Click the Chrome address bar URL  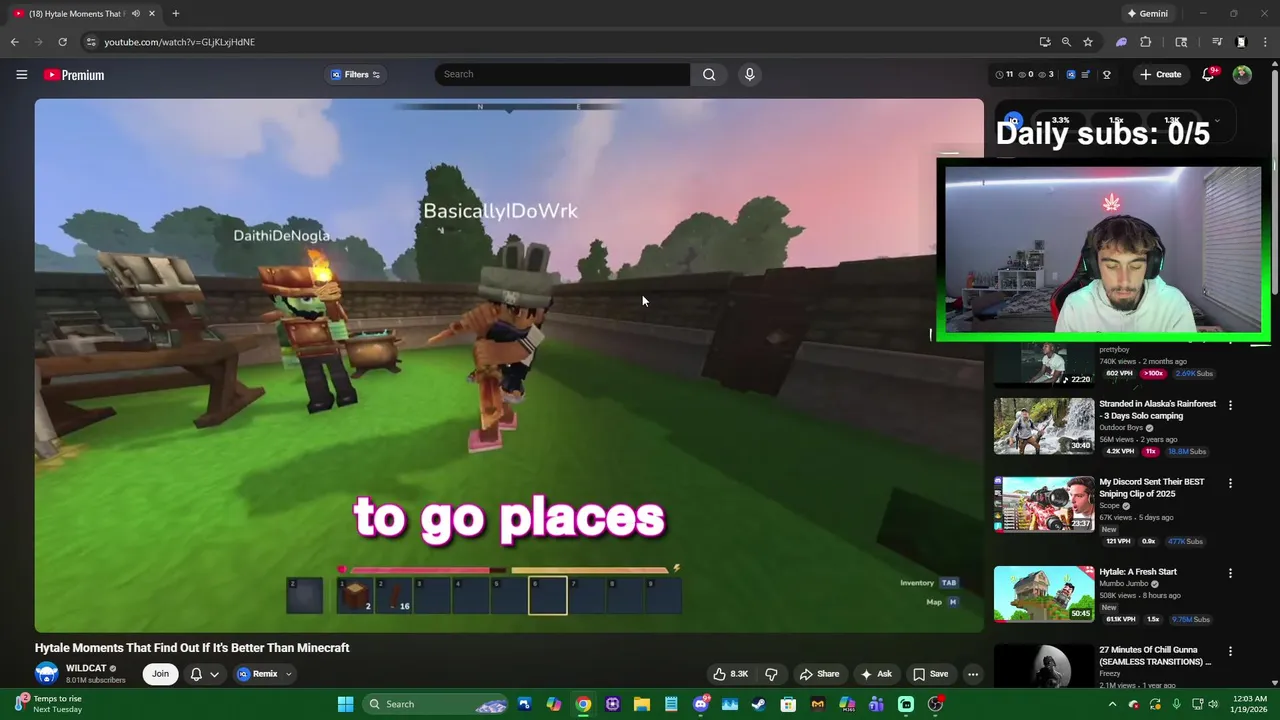pos(180,42)
